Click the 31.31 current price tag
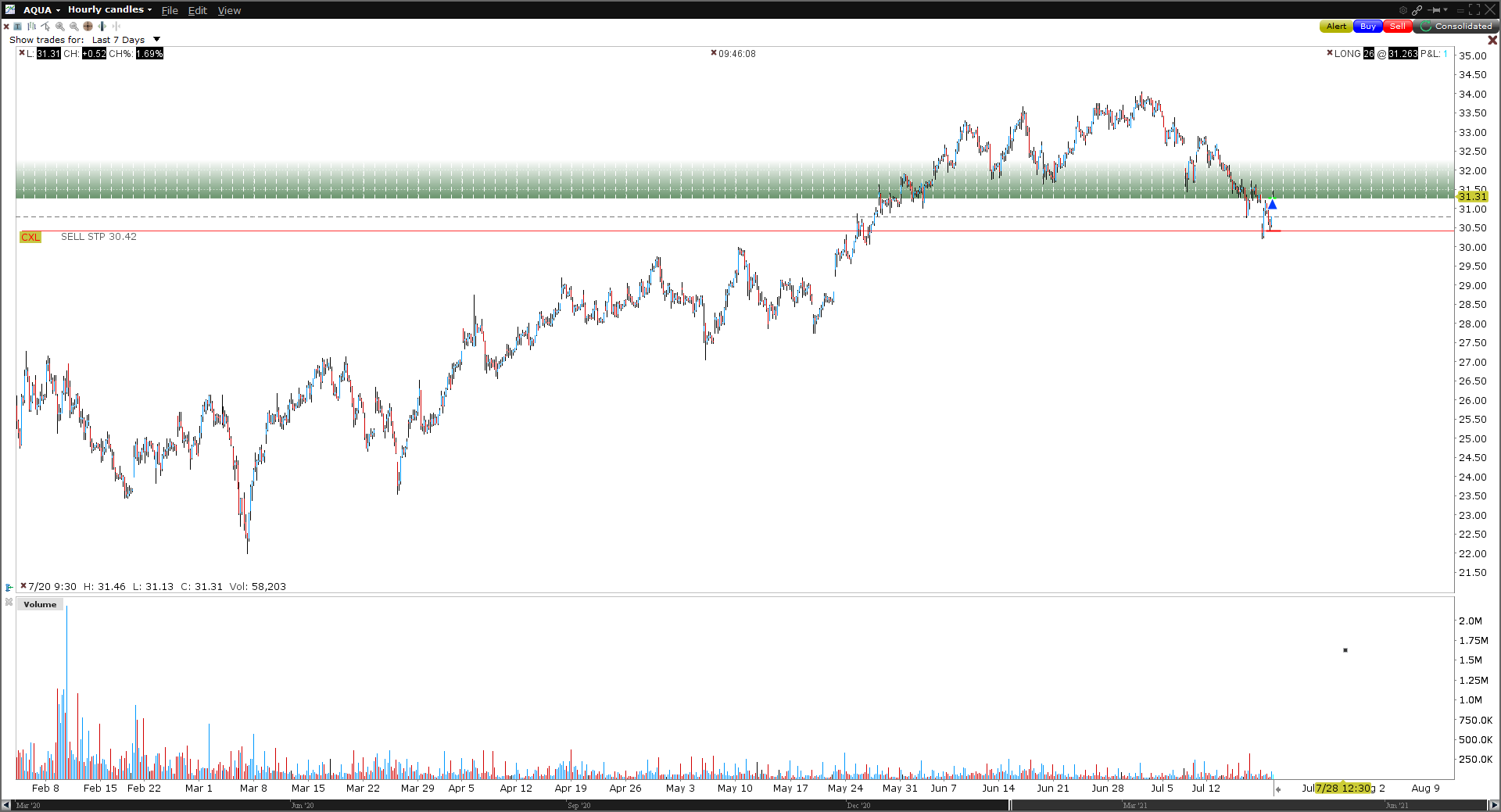 [1472, 196]
